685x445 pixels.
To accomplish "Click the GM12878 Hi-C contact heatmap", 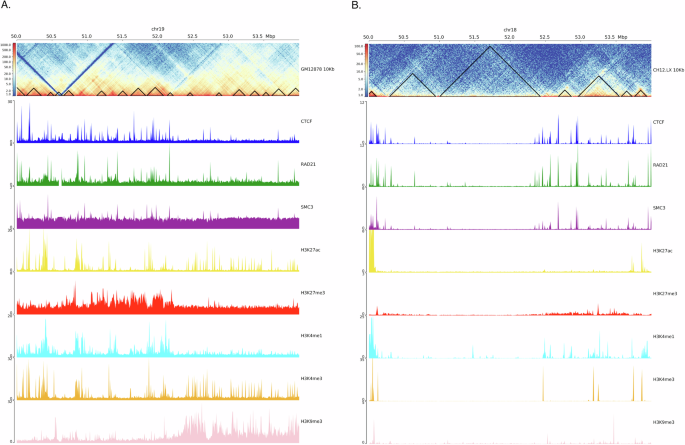I will 156,70.
